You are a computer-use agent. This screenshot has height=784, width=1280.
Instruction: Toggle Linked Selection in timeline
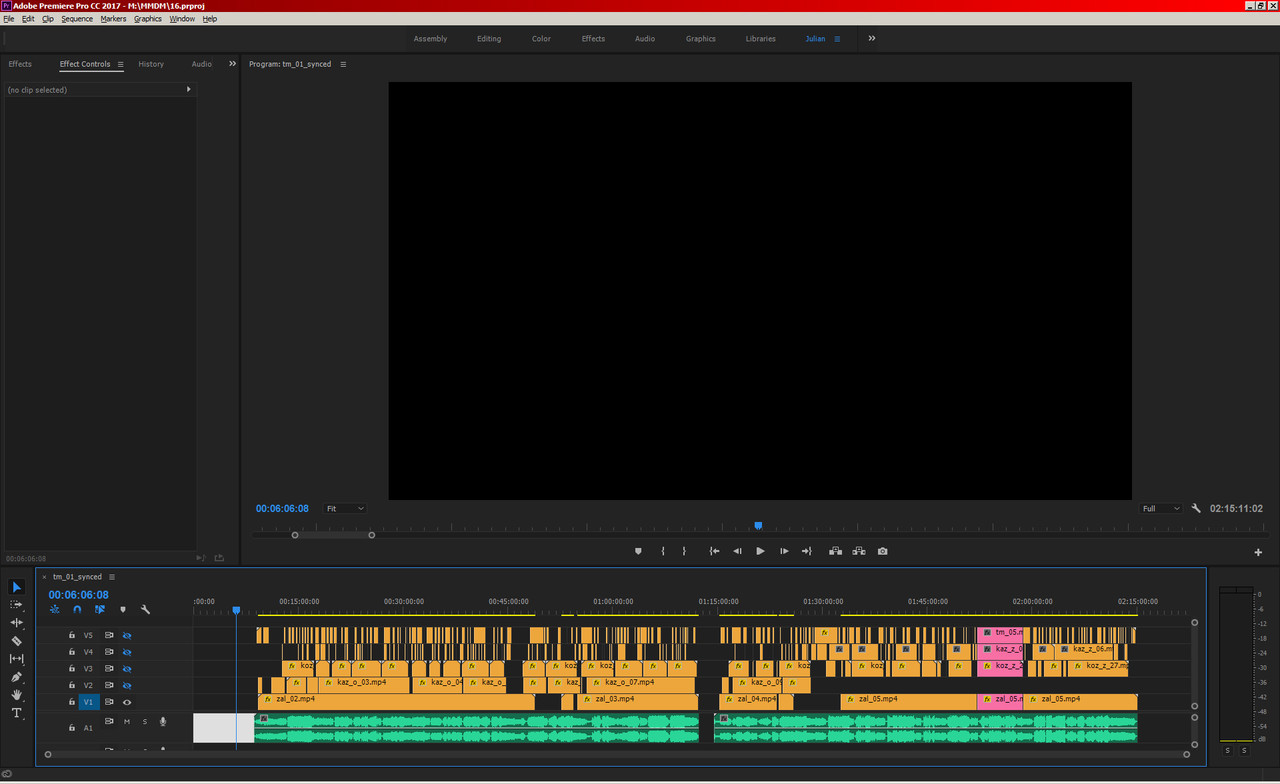100,609
